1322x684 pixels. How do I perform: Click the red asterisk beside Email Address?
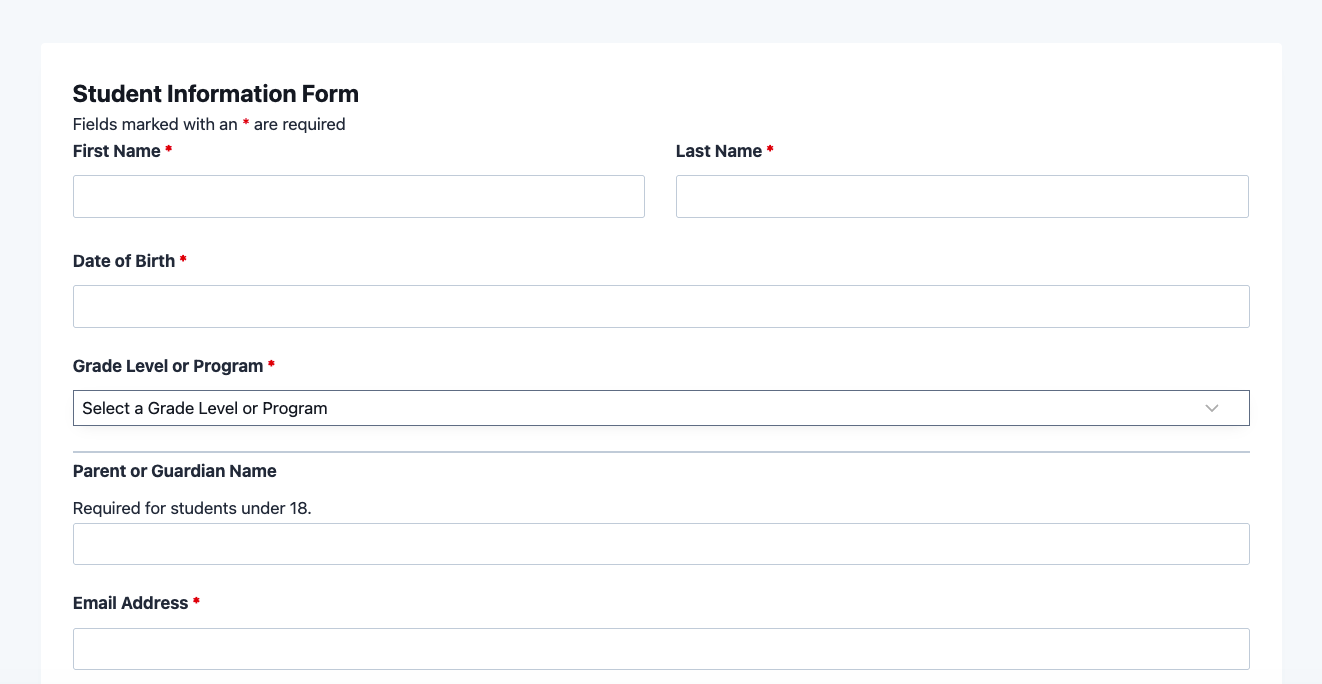tap(196, 602)
